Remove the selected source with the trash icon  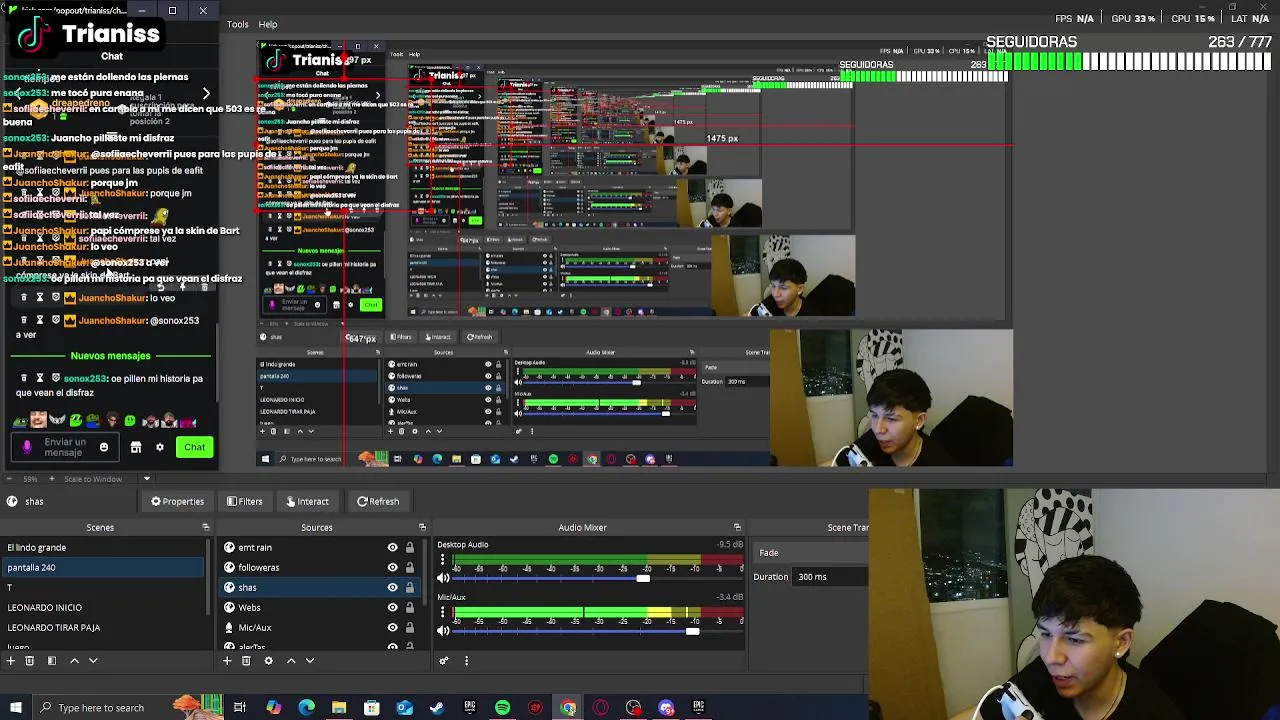(x=246, y=660)
